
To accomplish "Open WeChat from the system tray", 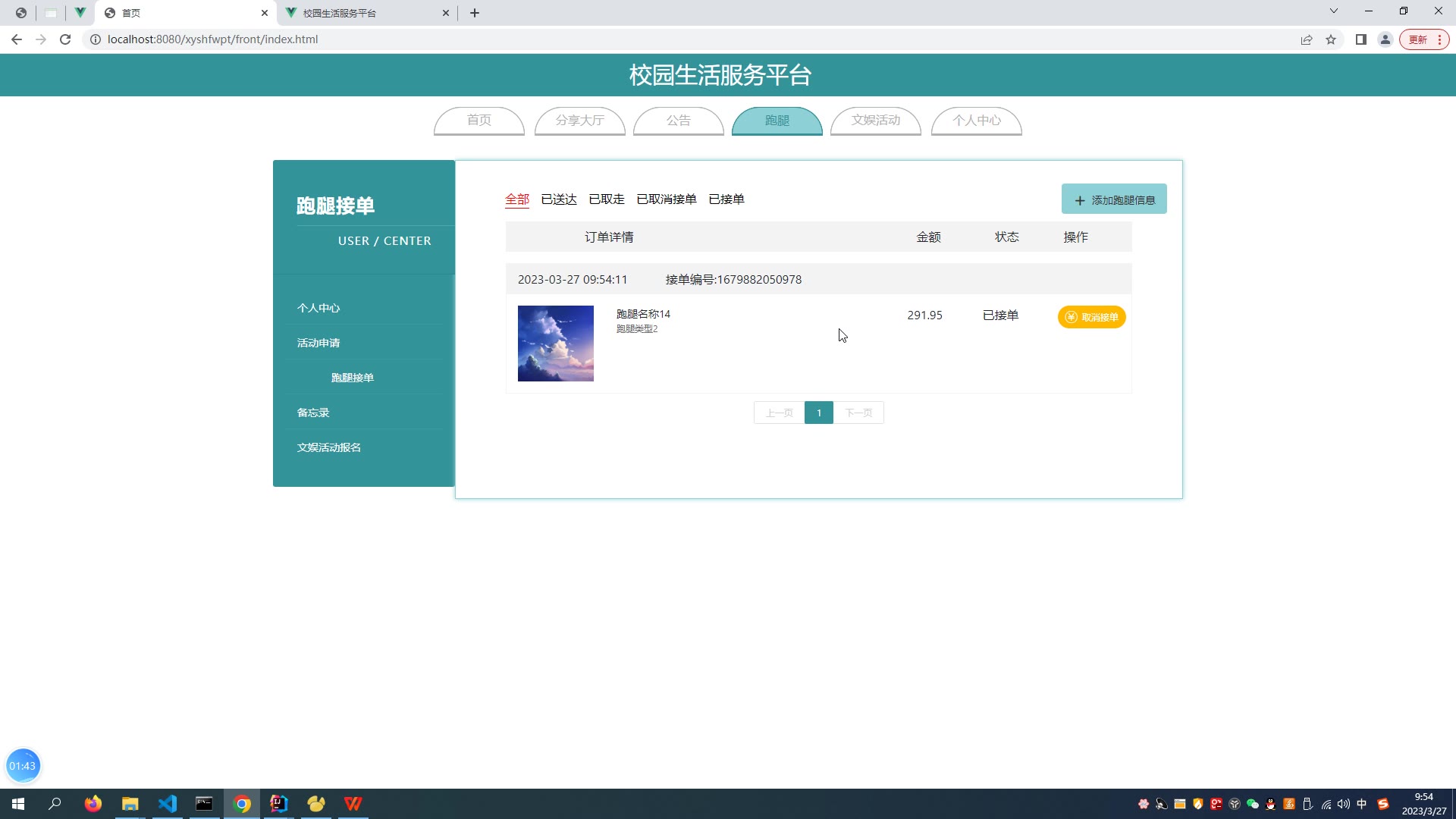I will pos(1253,804).
